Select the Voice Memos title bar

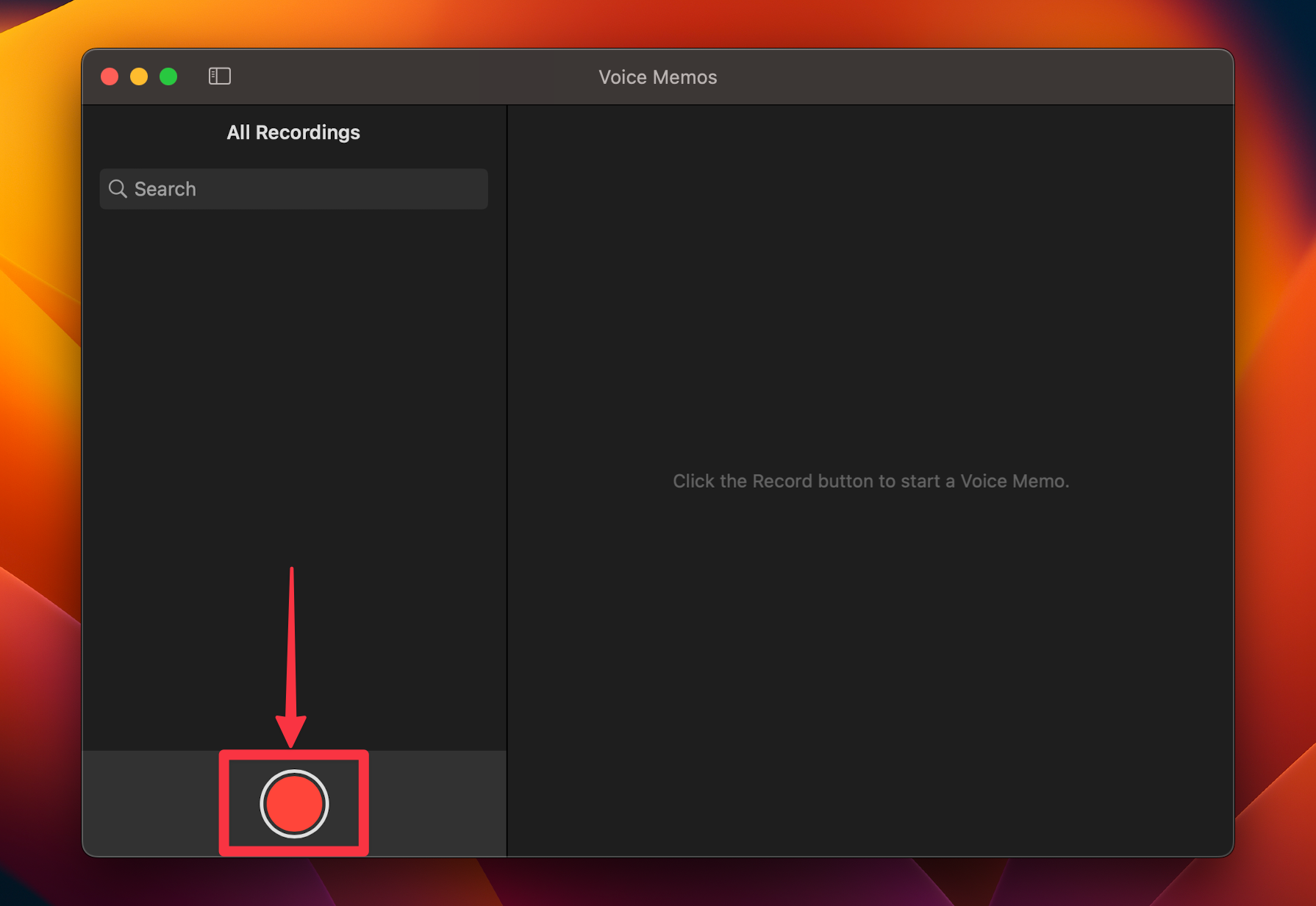point(657,76)
